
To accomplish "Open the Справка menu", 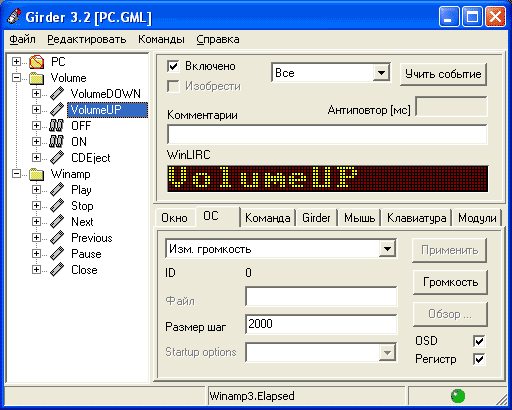I will pyautogui.click(x=218, y=39).
